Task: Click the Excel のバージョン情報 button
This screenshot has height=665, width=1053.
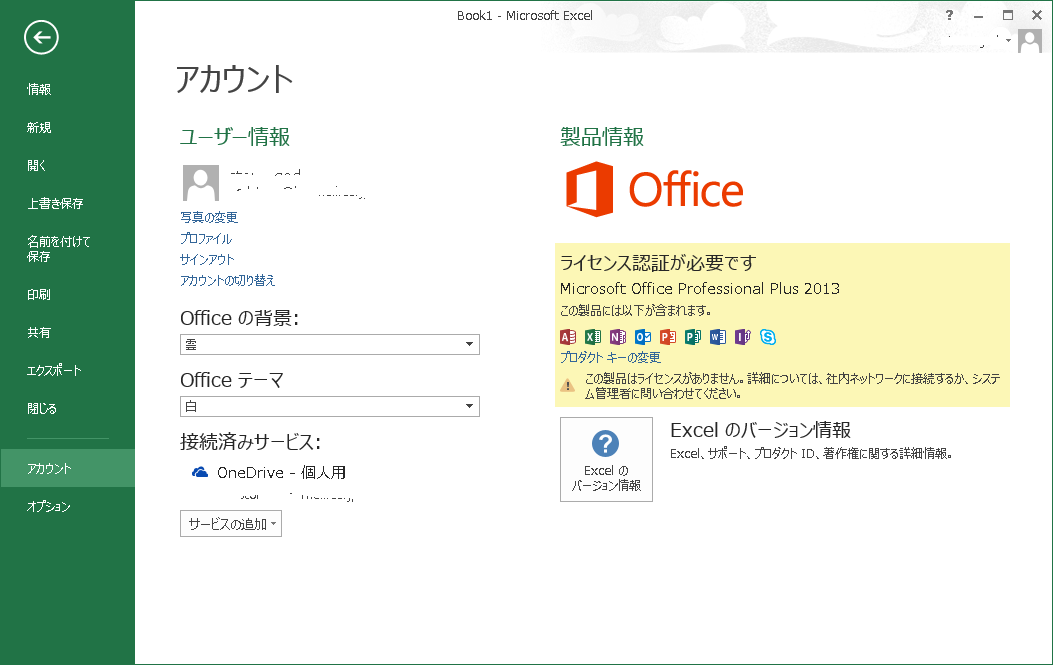Action: tap(606, 459)
